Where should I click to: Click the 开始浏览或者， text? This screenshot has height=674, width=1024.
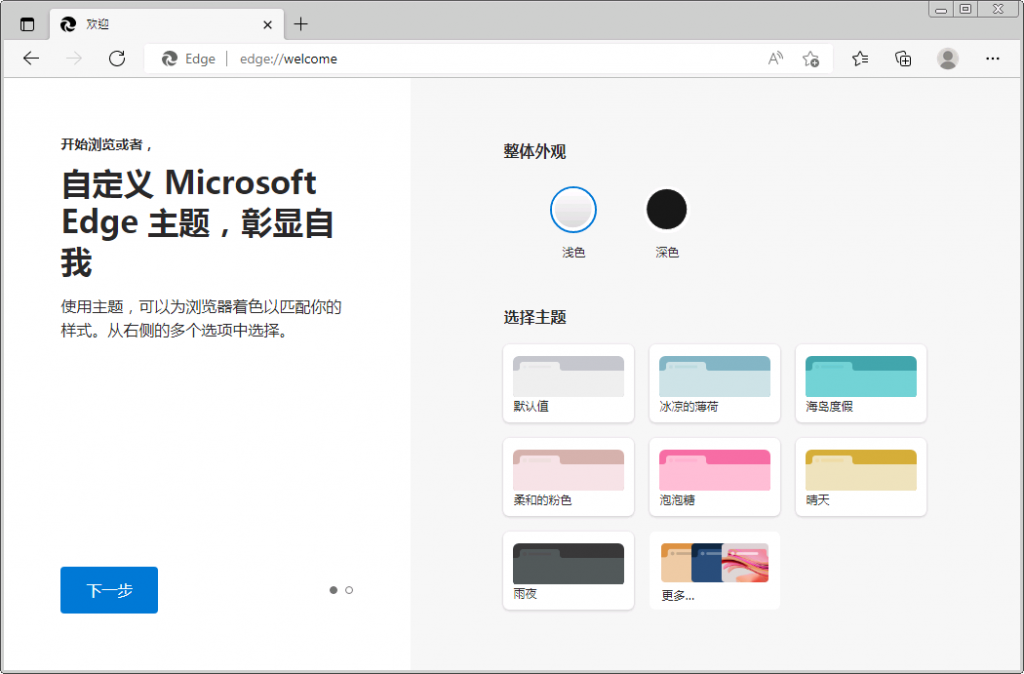pos(108,144)
